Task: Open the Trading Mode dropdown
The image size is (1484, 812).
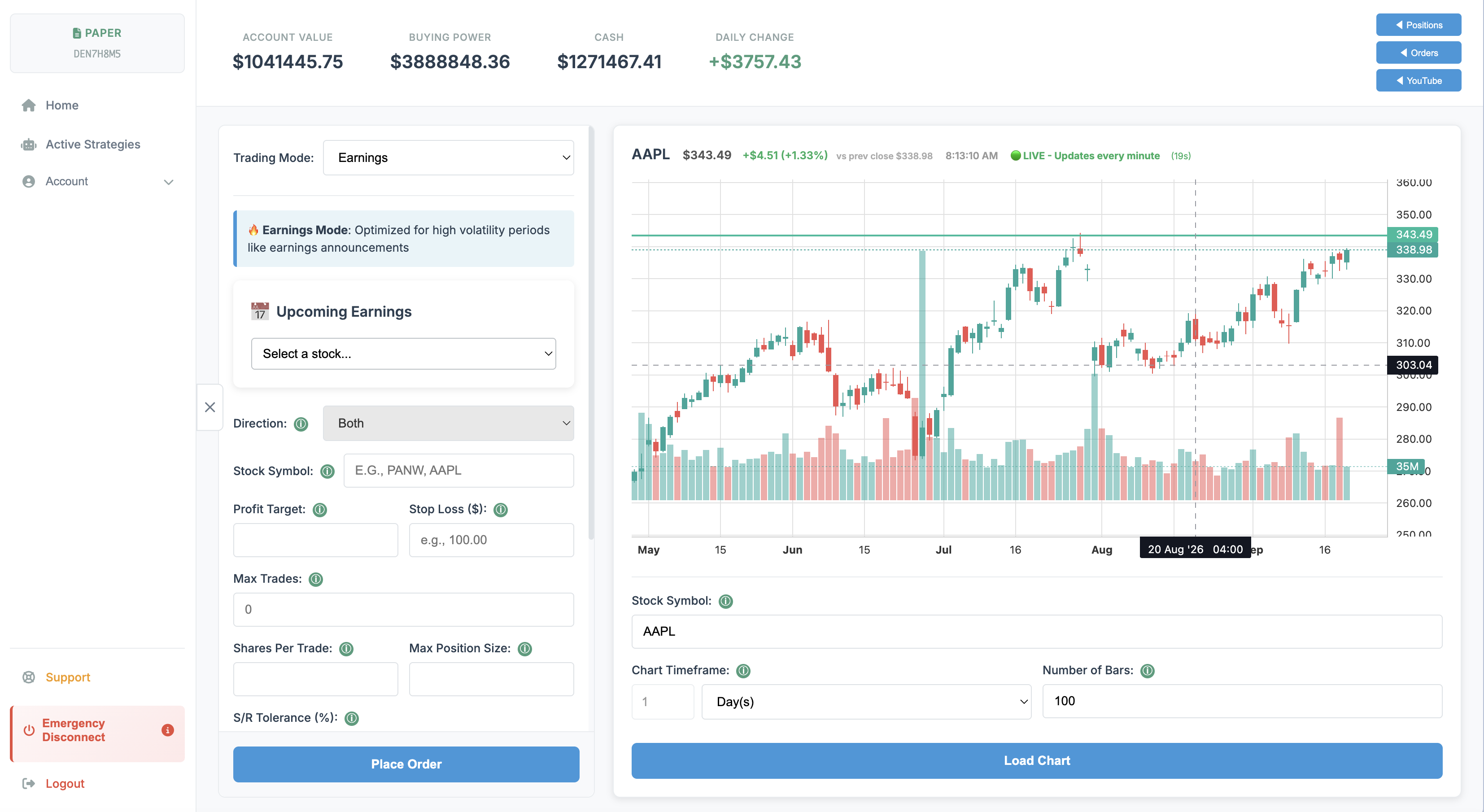Action: (448, 158)
